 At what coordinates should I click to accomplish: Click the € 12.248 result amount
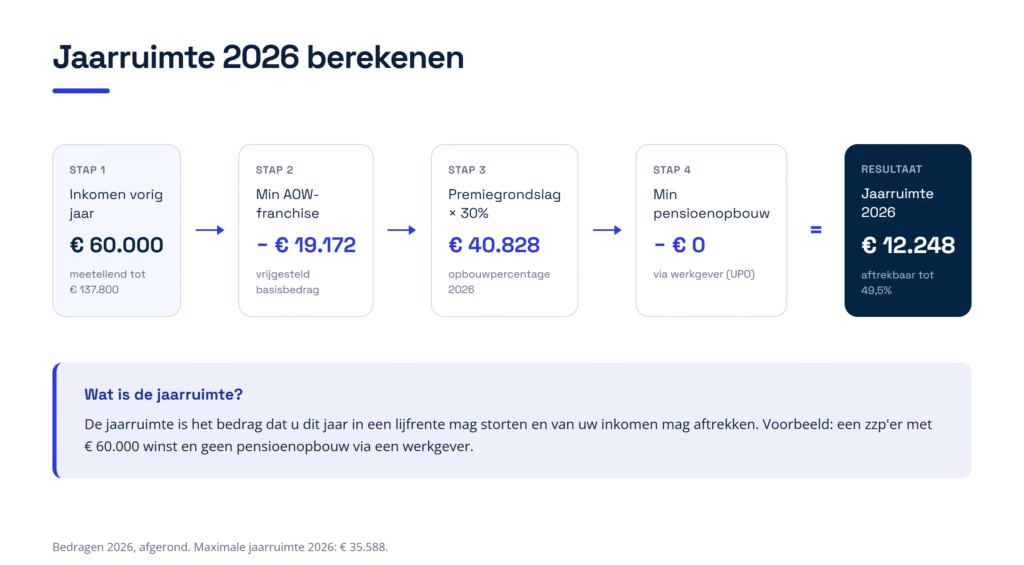click(x=908, y=246)
